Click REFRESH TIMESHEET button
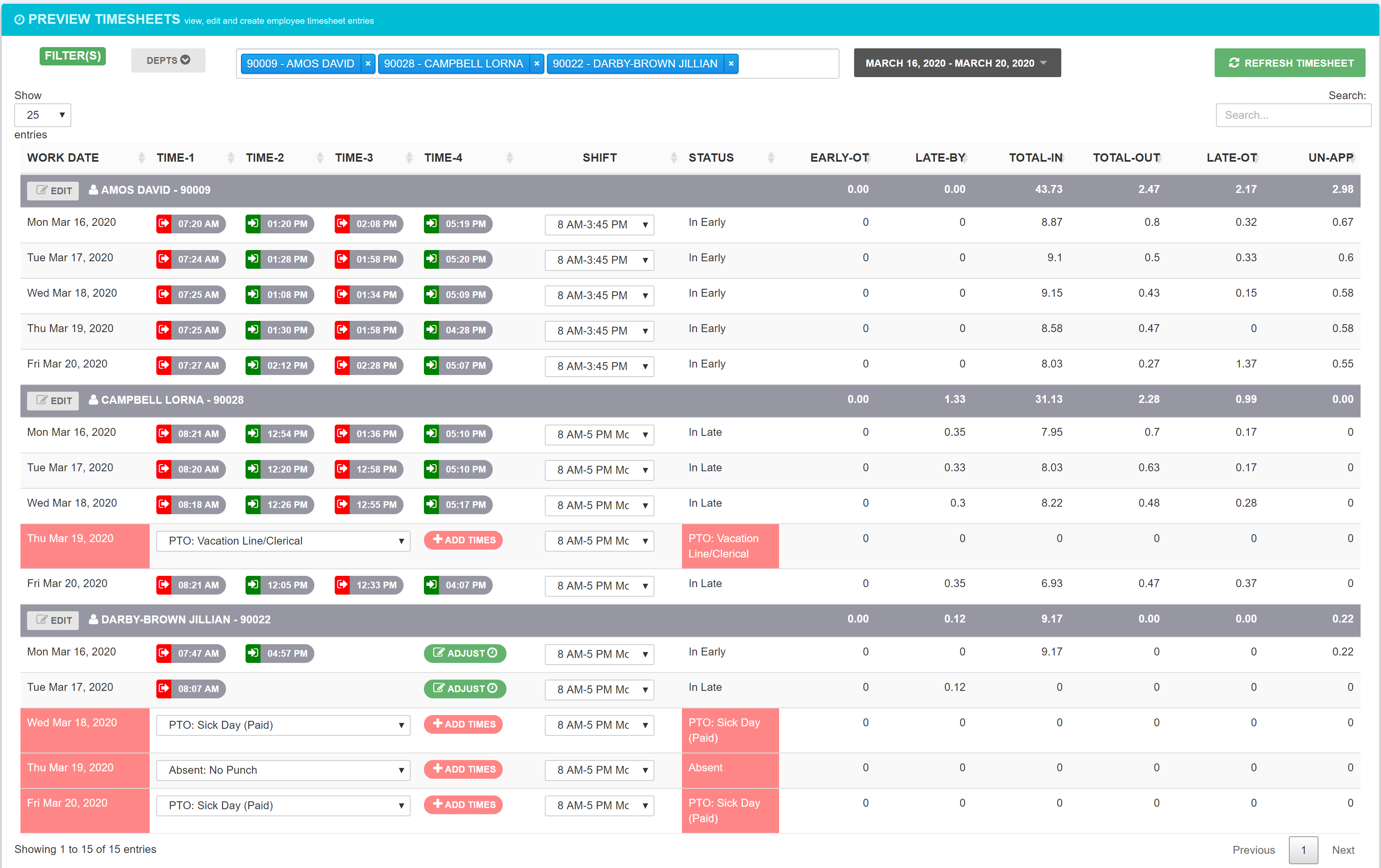 click(x=1289, y=63)
